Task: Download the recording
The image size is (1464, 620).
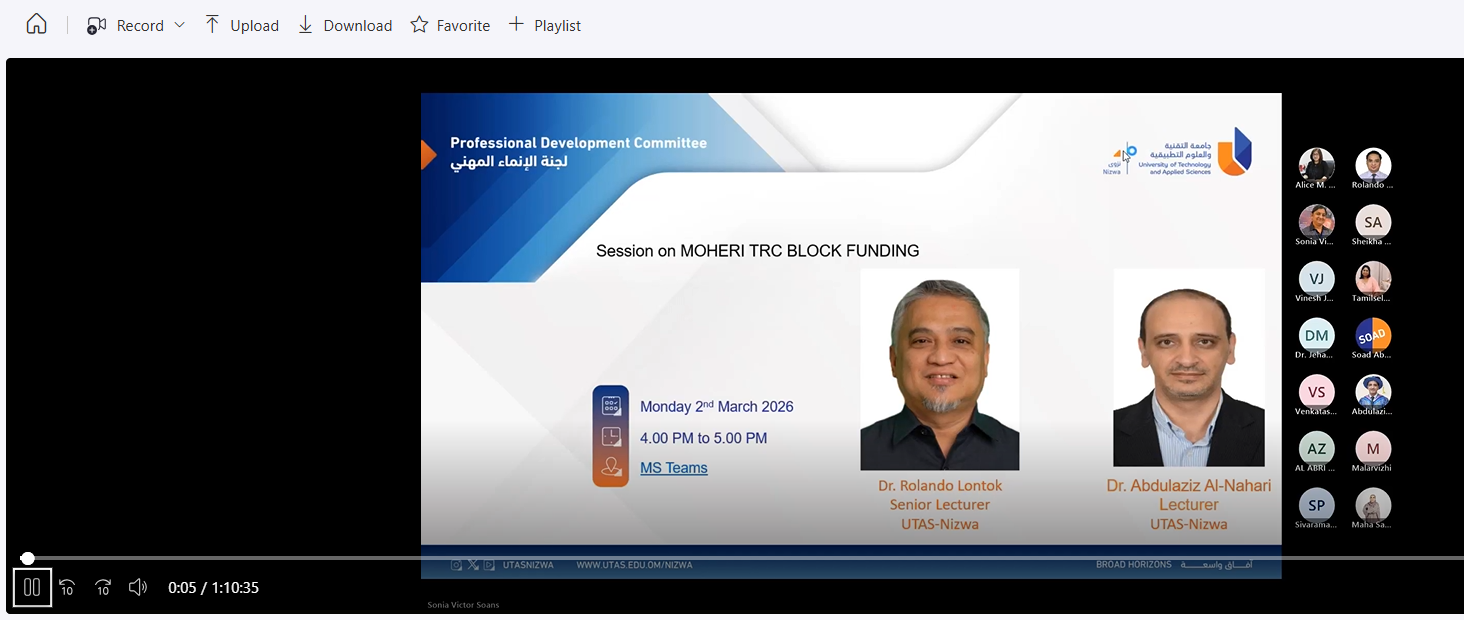Action: 345,25
